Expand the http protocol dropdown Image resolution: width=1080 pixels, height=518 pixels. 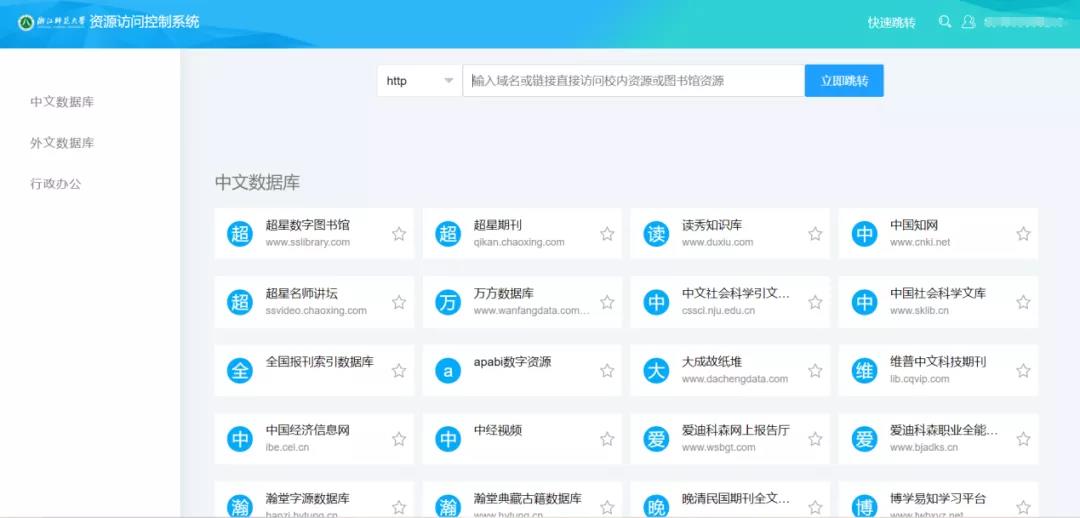click(x=419, y=81)
